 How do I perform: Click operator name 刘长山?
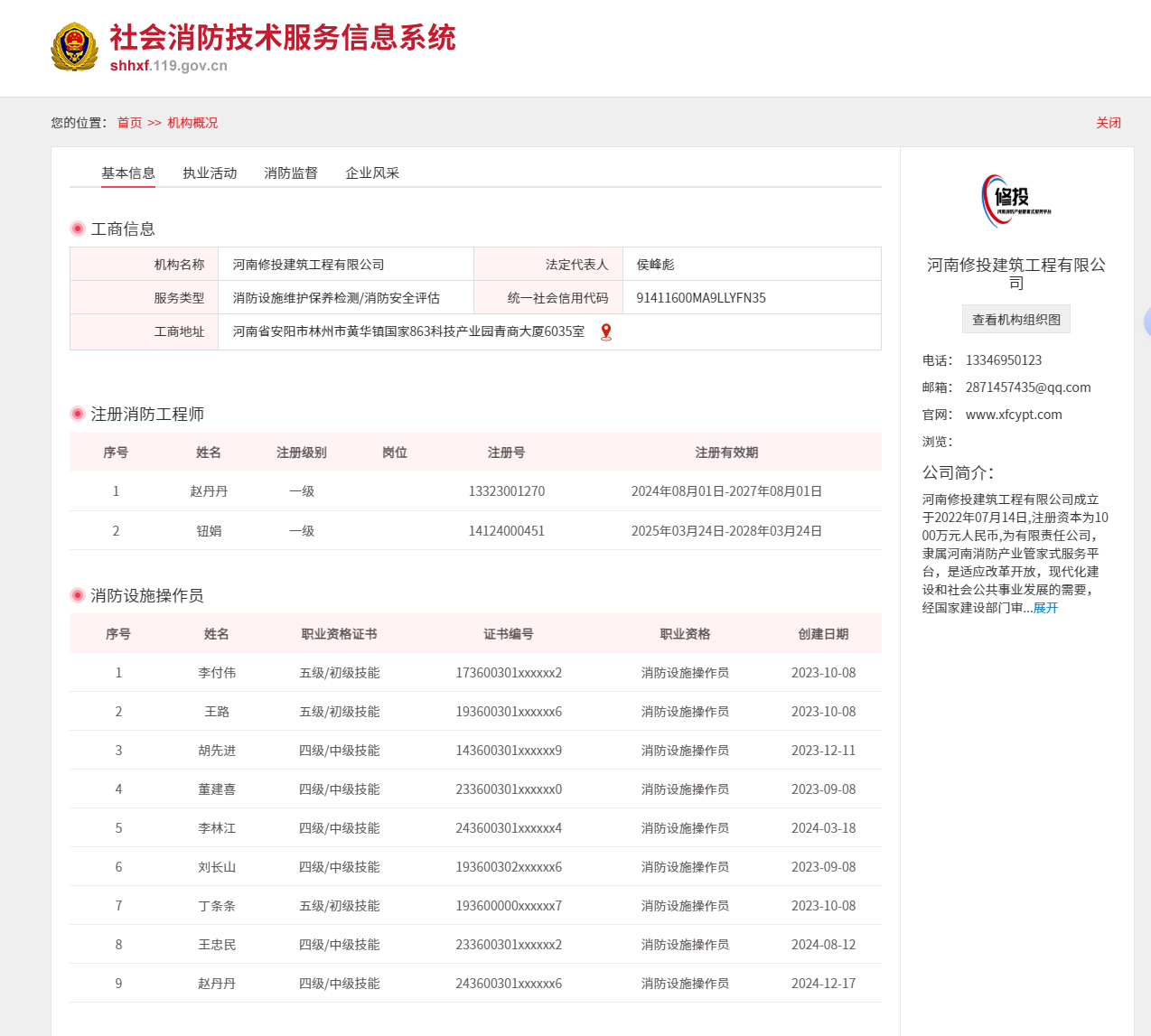click(217, 867)
